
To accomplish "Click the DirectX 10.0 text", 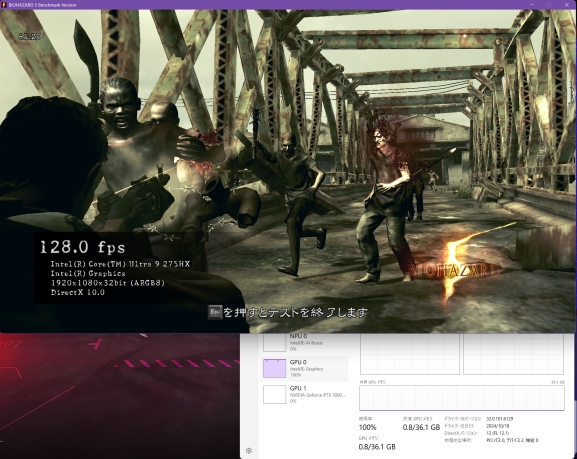I will point(78,293).
